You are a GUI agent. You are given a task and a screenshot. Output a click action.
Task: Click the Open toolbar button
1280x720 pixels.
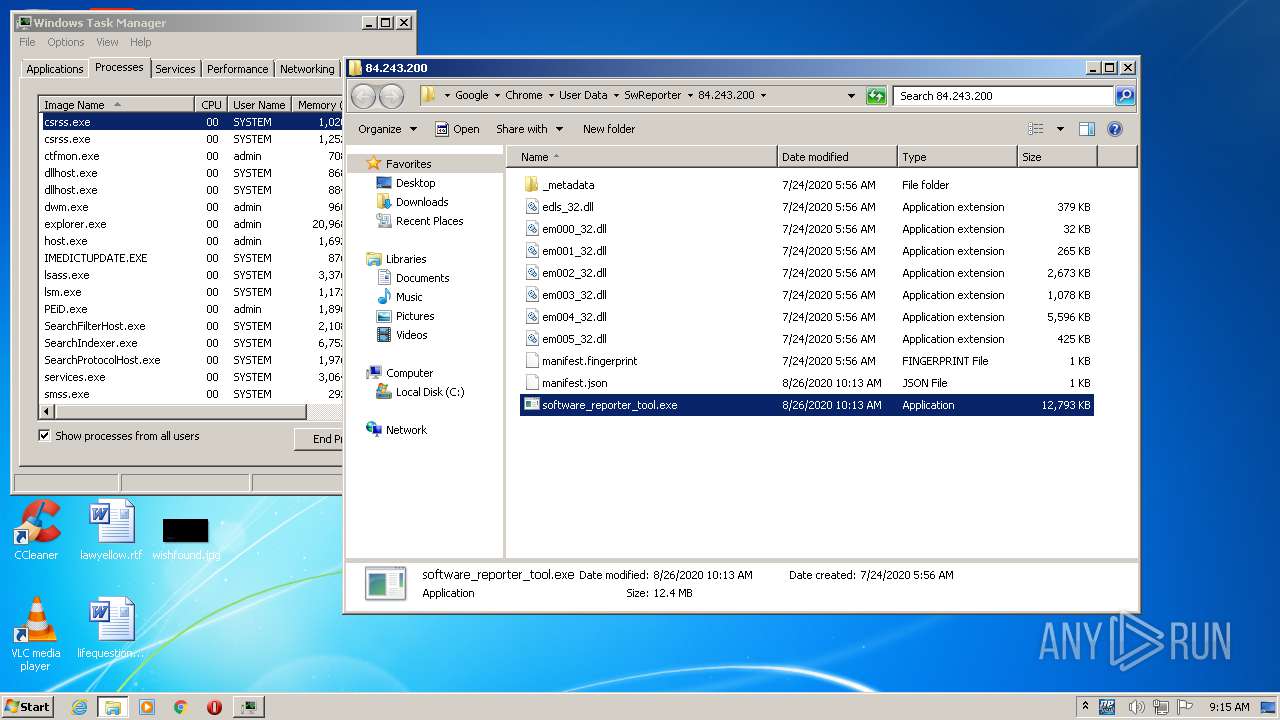click(x=457, y=129)
